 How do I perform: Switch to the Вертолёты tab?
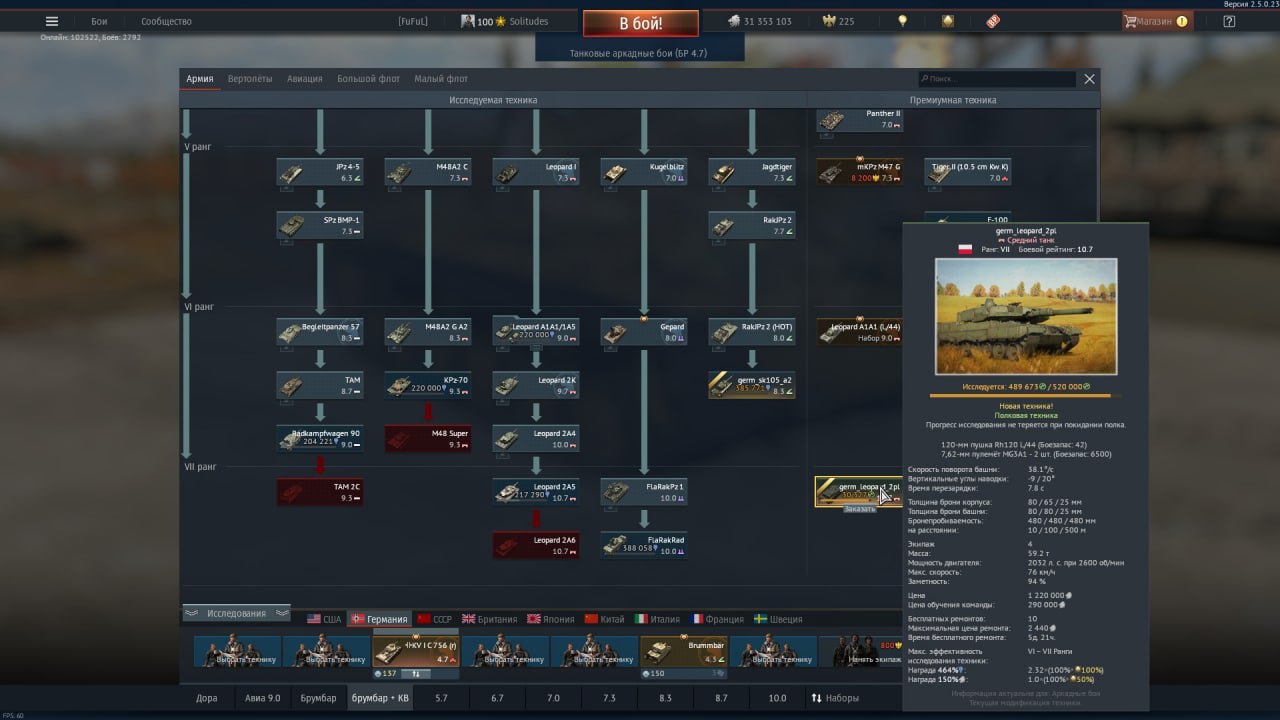click(250, 79)
